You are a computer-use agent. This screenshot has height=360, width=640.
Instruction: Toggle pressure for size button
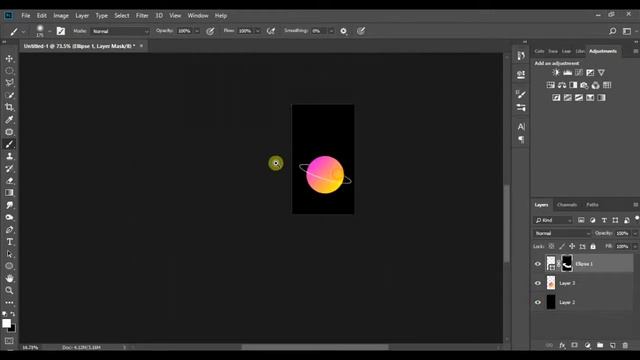361,31
